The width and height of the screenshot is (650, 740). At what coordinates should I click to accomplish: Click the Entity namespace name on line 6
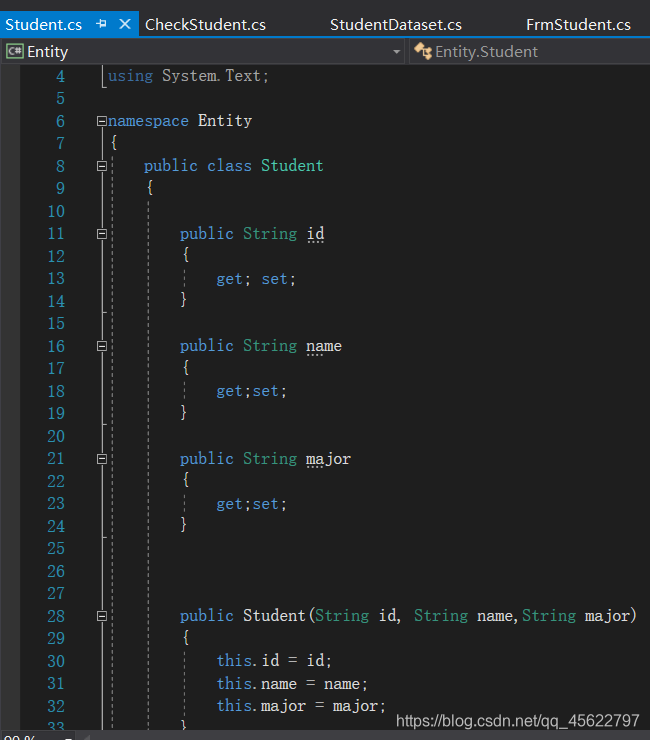tap(225, 121)
